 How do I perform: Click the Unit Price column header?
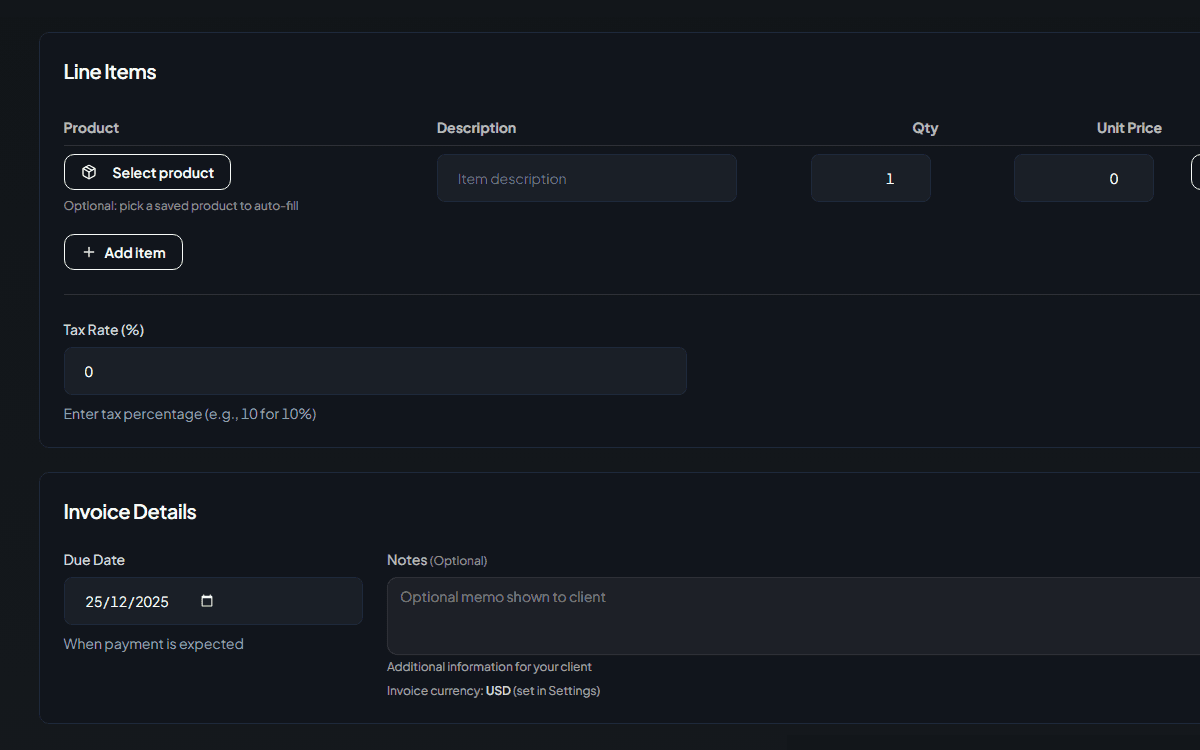(x=1129, y=128)
